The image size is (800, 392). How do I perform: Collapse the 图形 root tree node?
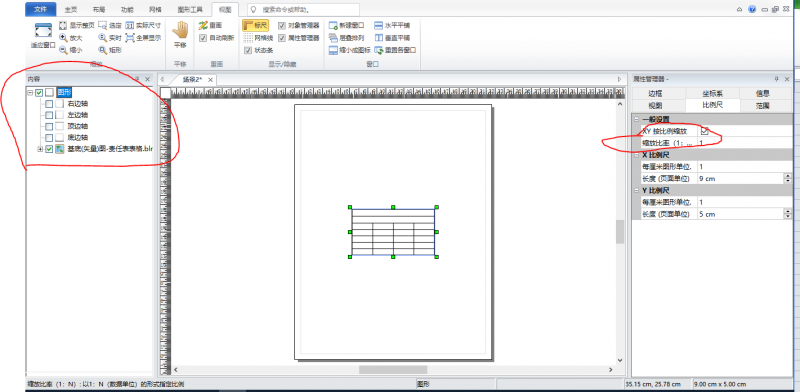click(30, 92)
